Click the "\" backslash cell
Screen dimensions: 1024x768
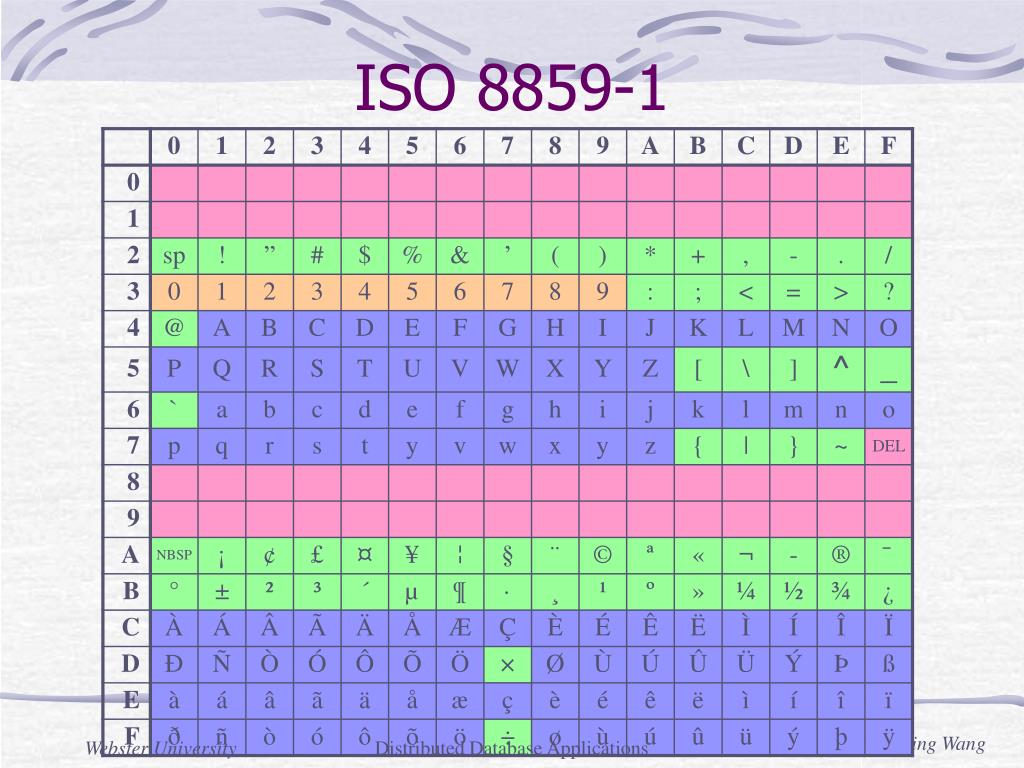[746, 370]
